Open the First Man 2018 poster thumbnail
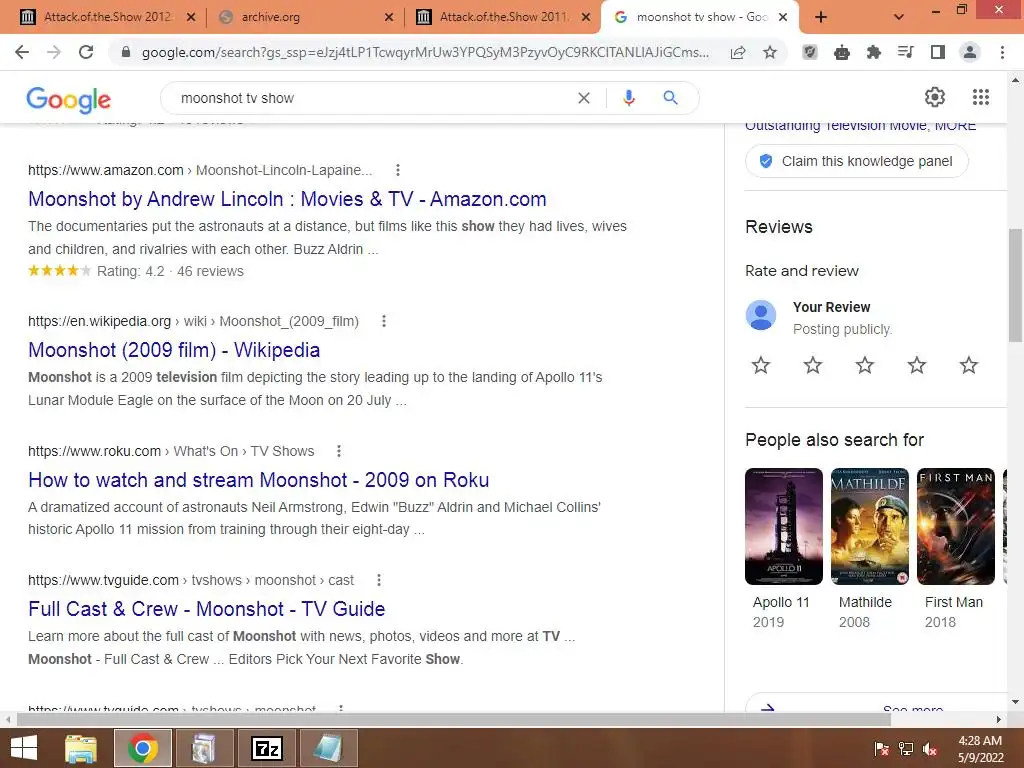This screenshot has height=768, width=1024. [x=956, y=526]
